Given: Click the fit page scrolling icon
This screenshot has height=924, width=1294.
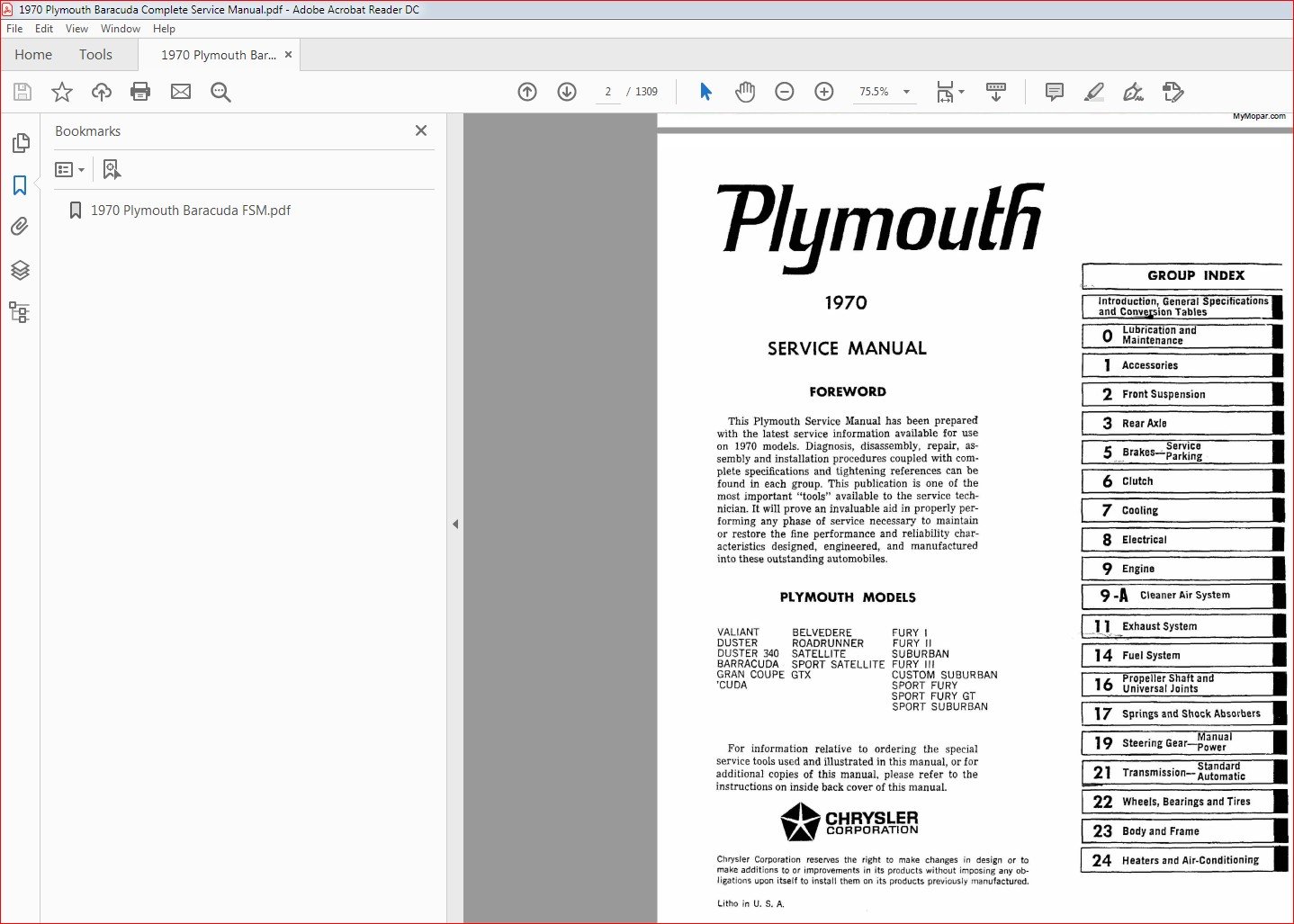Looking at the screenshot, I should tap(945, 92).
